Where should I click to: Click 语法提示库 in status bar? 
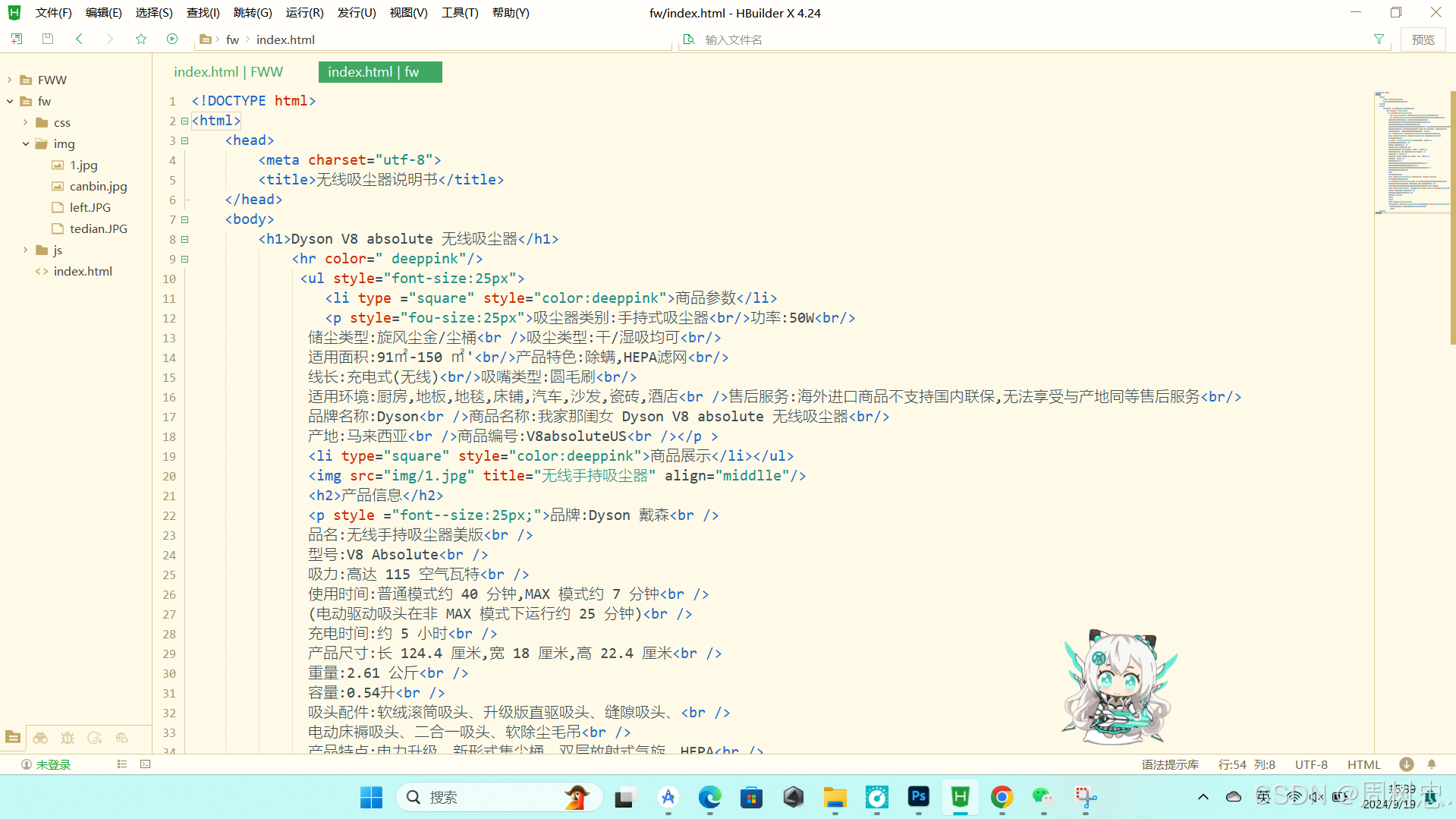(x=1170, y=764)
